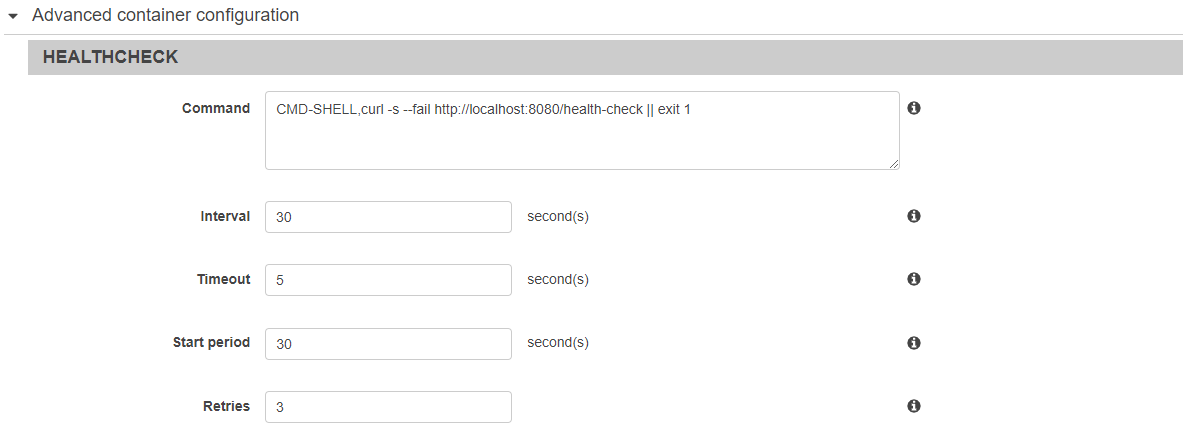Click the Start period field label
Screen dimensions: 1194x438
(x=212, y=343)
